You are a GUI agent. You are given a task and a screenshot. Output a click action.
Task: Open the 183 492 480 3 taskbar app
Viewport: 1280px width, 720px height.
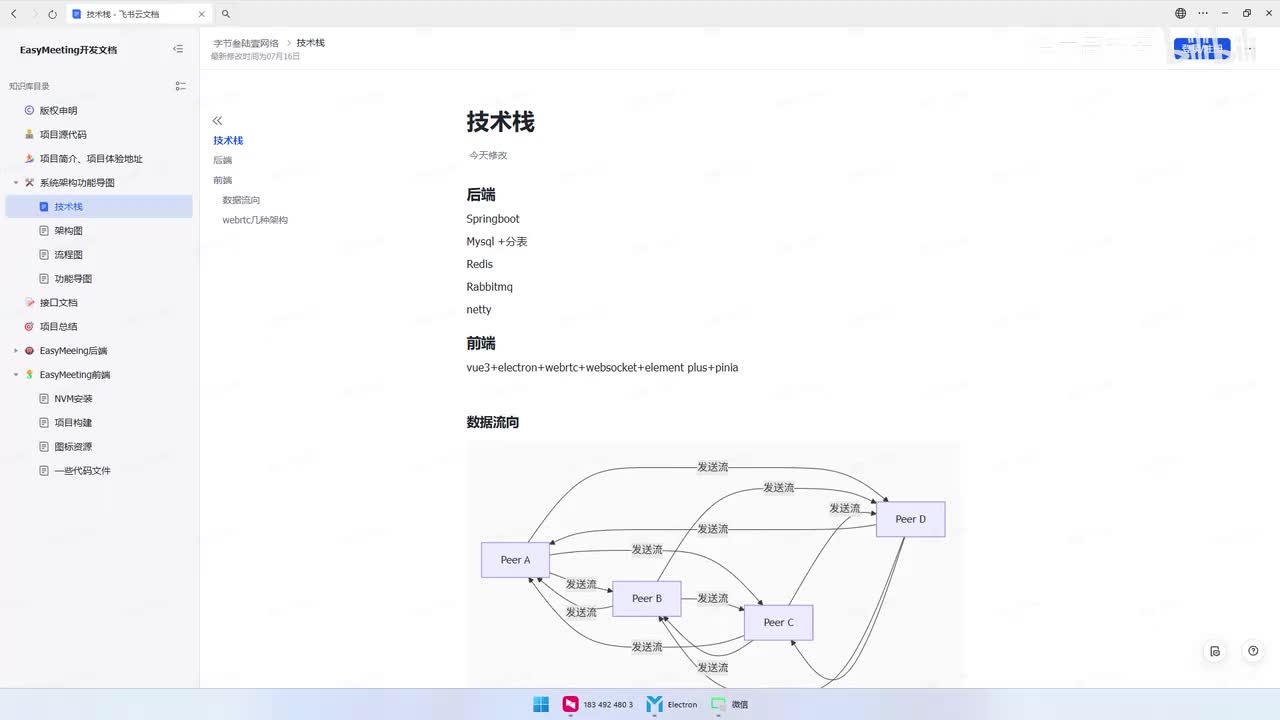[x=597, y=704]
